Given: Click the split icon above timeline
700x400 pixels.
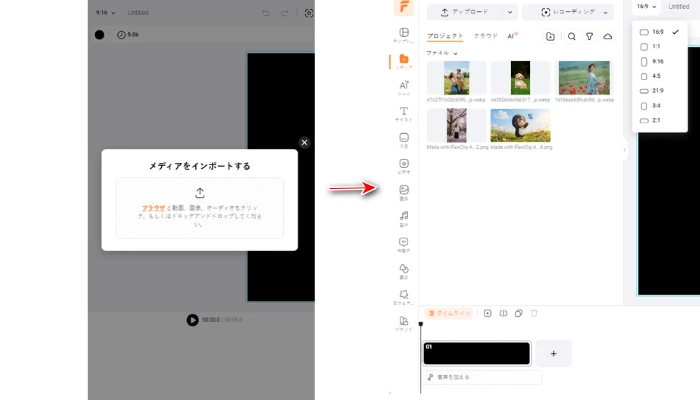Looking at the screenshot, I should 503,313.
